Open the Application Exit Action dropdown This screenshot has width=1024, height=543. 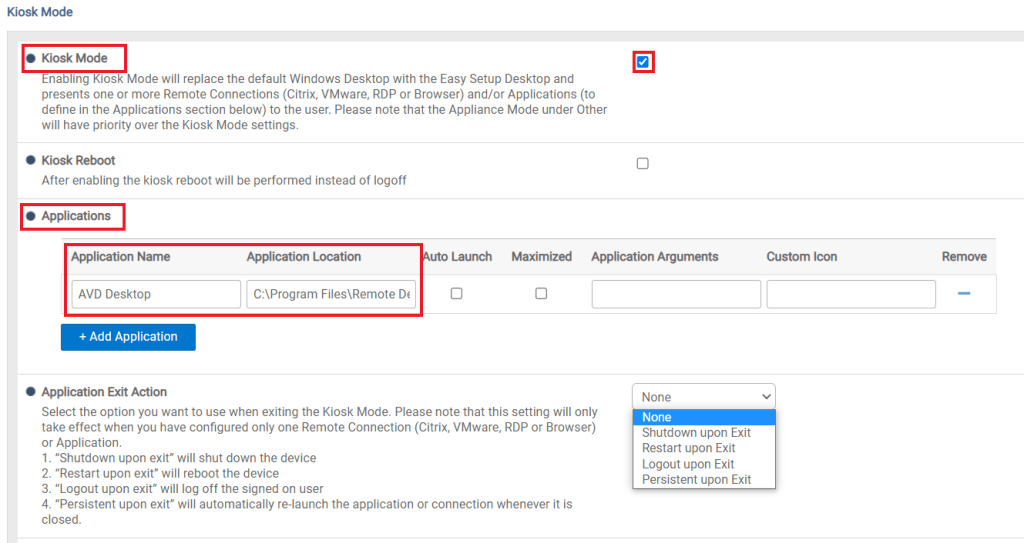click(x=703, y=397)
